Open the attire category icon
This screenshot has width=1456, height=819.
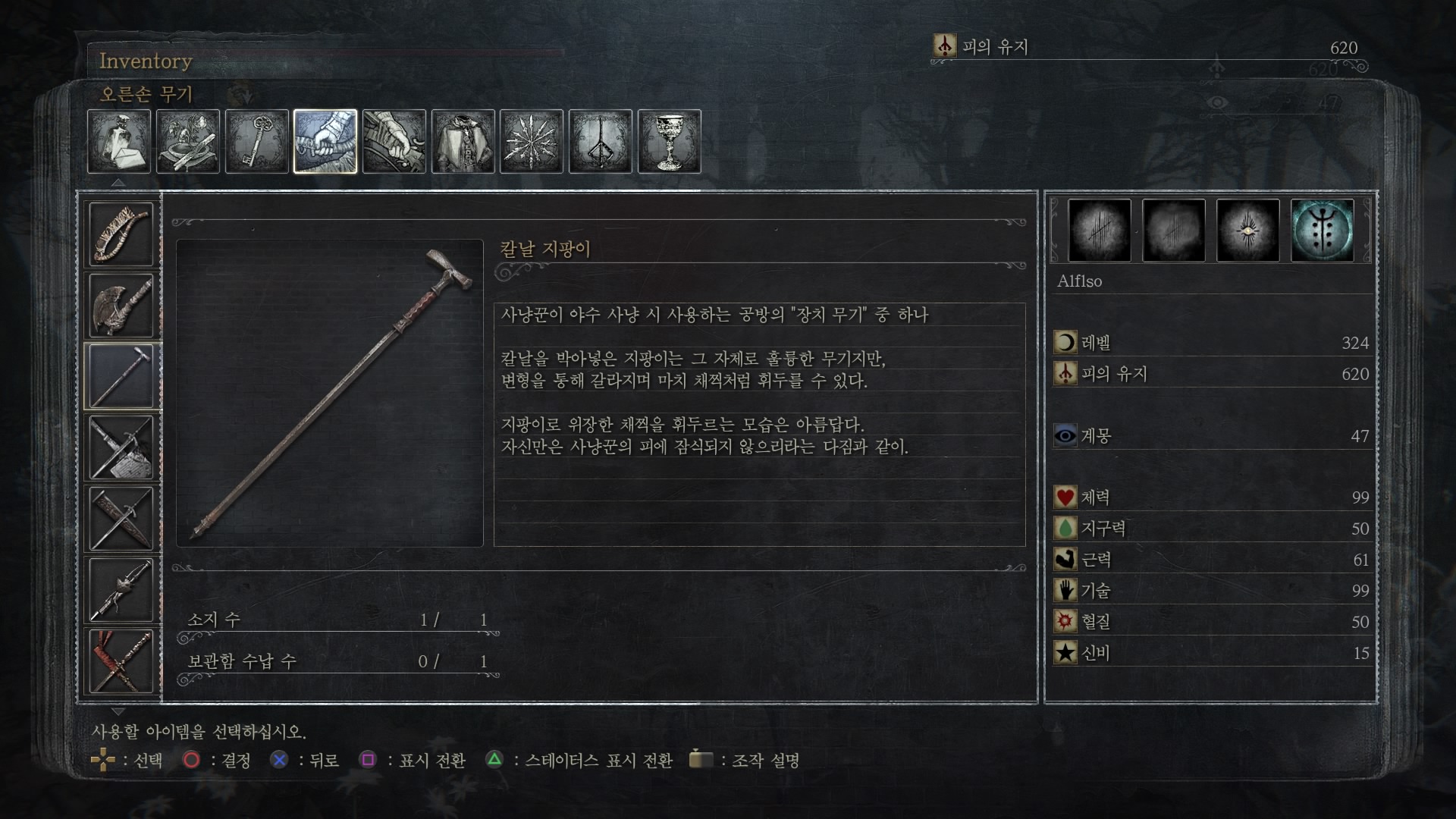463,142
